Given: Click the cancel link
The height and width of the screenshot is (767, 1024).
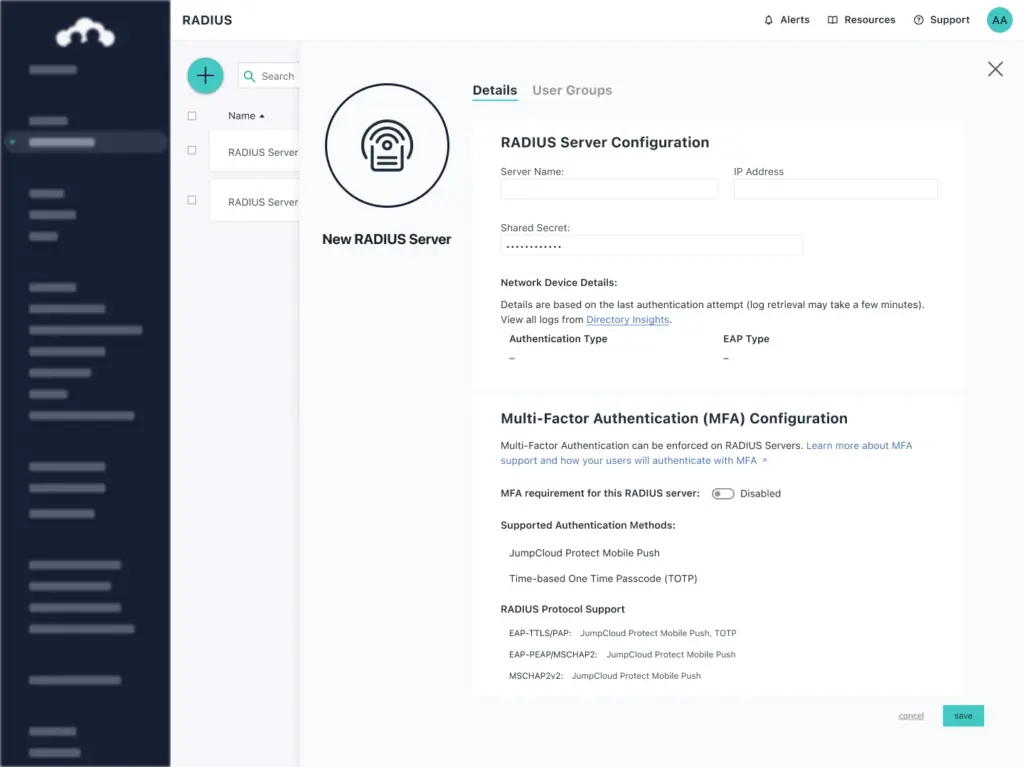Looking at the screenshot, I should tap(911, 716).
